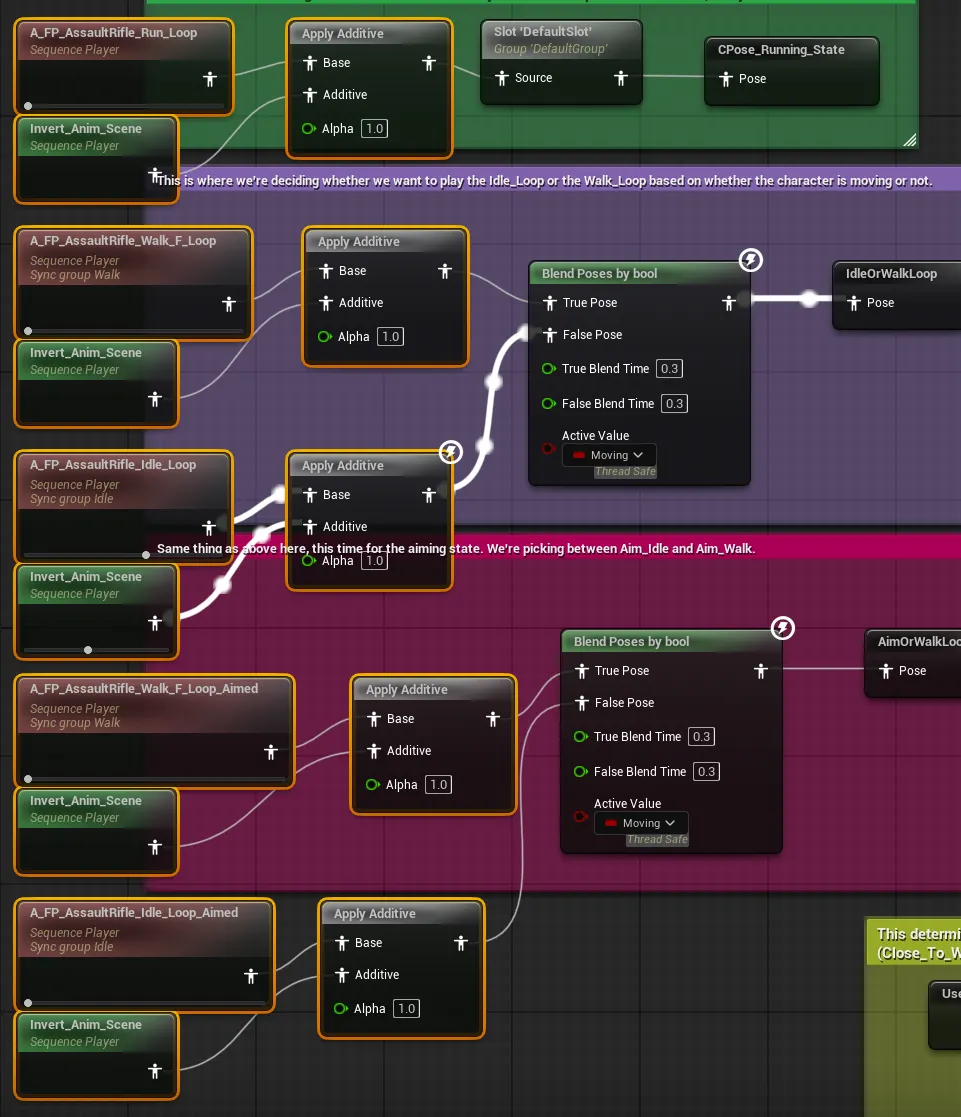The height and width of the screenshot is (1117, 961).
Task: Select IdleOrWalkLoop node title
Action: pyautogui.click(x=890, y=274)
